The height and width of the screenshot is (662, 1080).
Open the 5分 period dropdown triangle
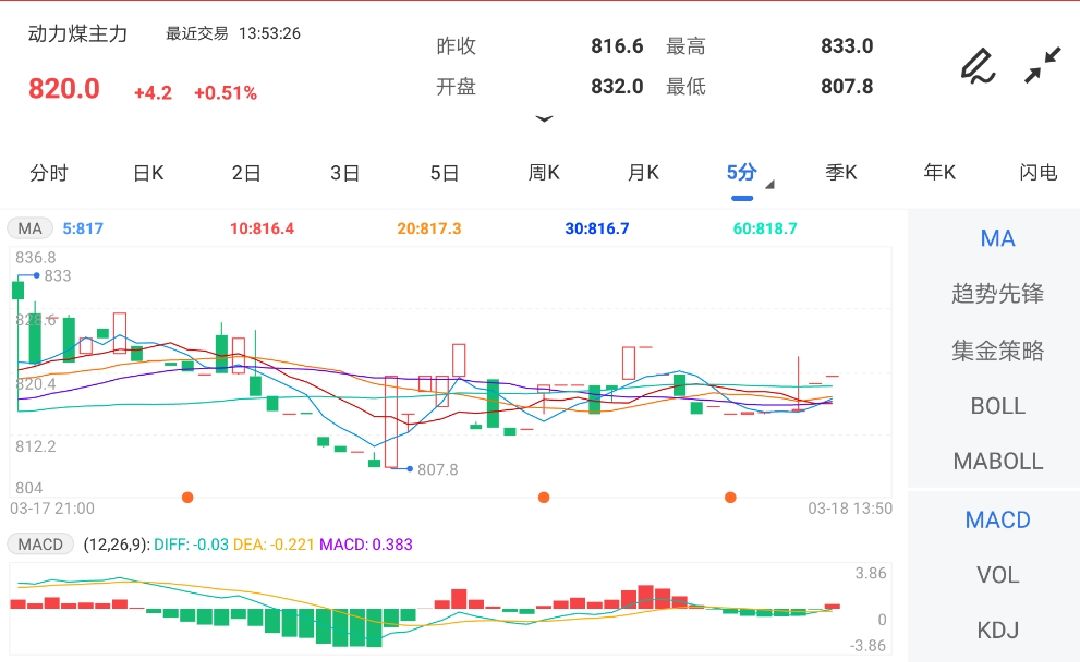770,184
